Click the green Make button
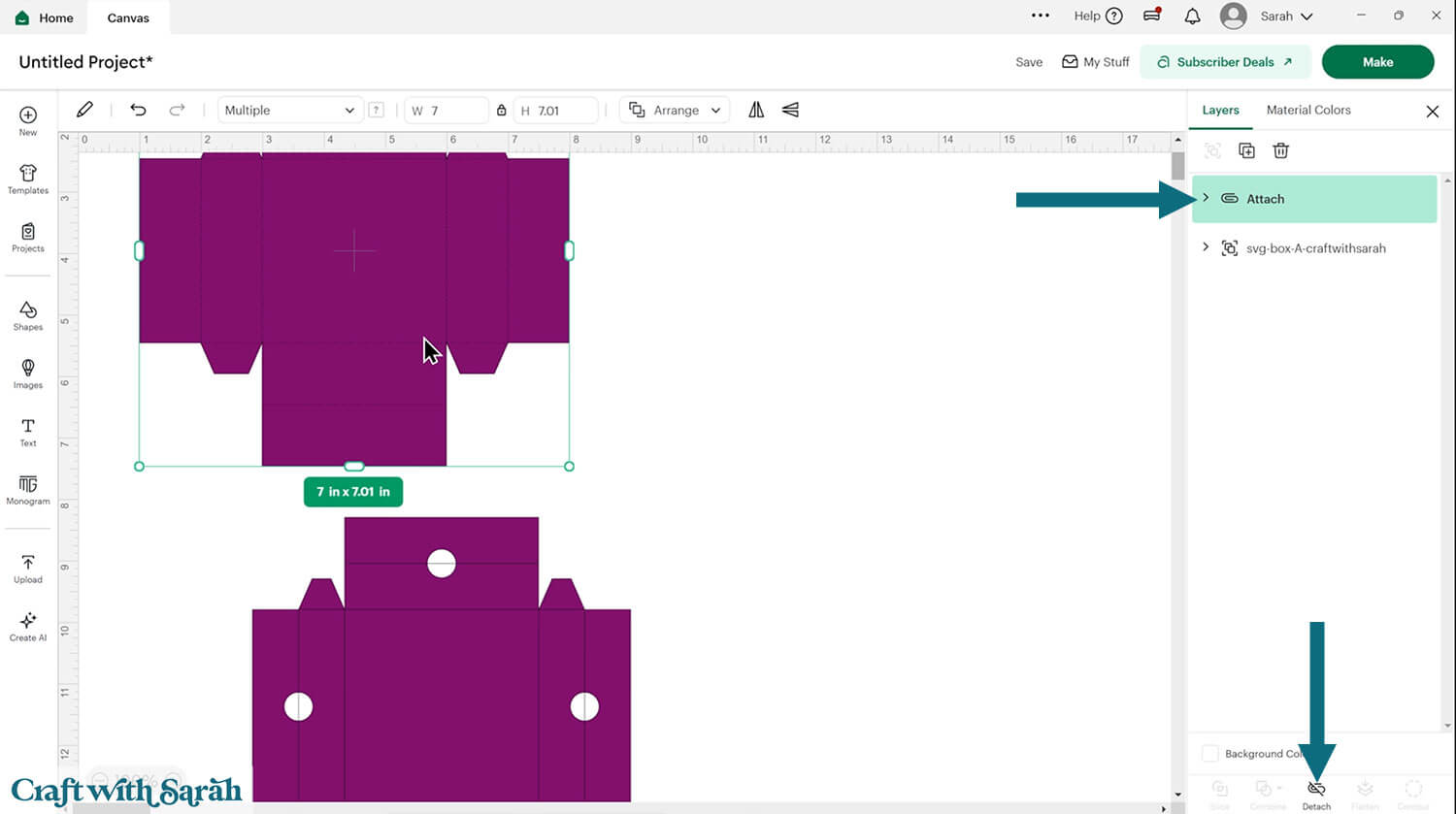Image resolution: width=1456 pixels, height=814 pixels. [1376, 62]
